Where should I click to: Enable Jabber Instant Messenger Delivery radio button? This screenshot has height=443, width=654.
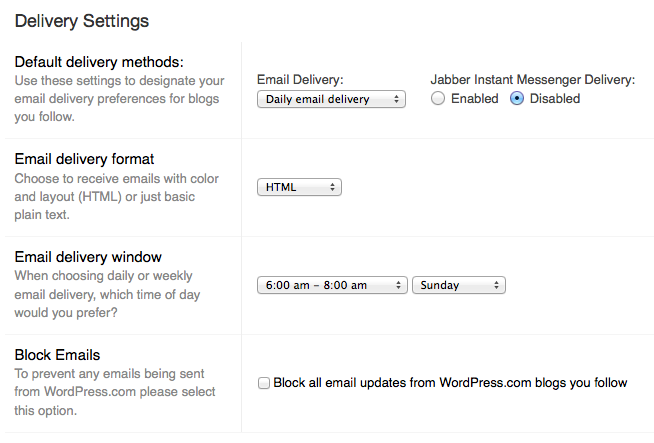(438, 98)
